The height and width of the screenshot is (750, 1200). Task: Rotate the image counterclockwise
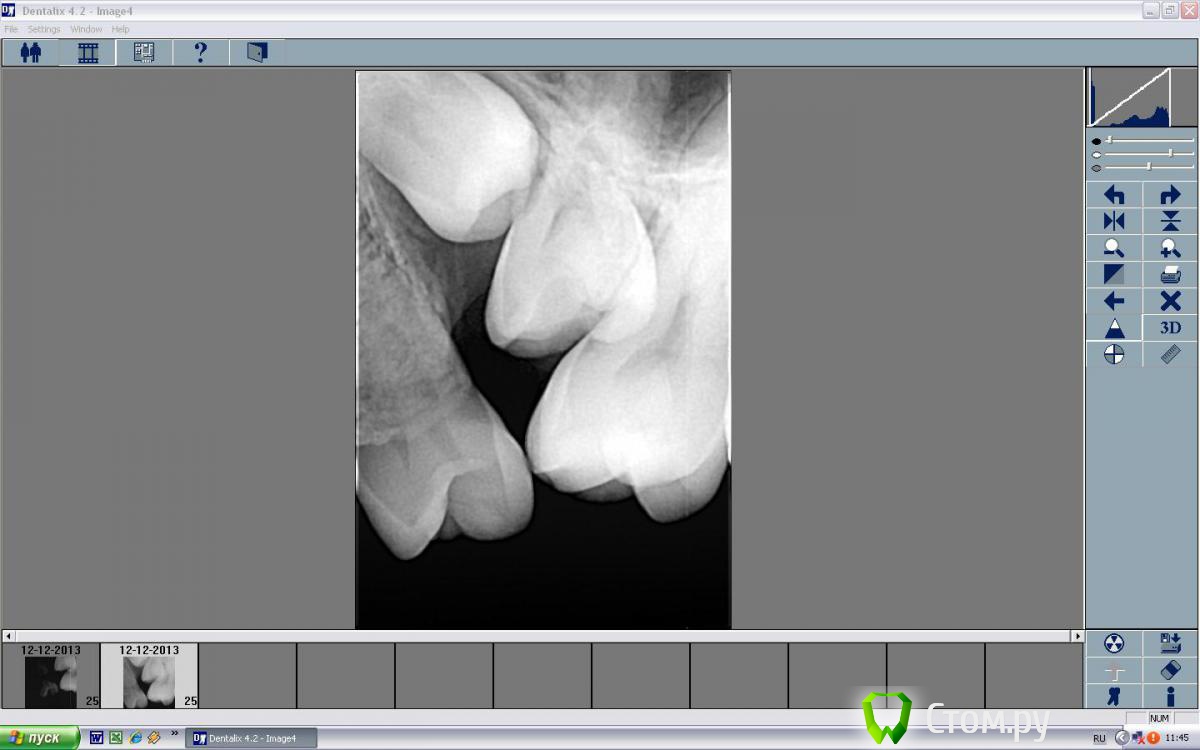(x=1113, y=195)
